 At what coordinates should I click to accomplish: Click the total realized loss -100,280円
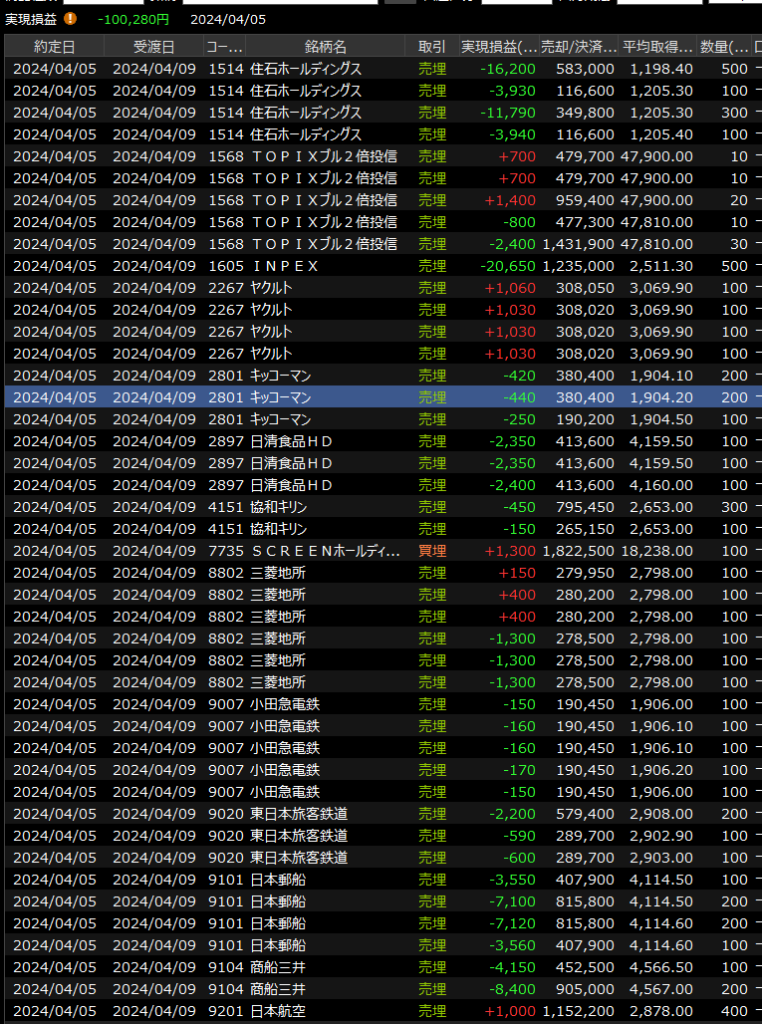pyautogui.click(x=134, y=19)
